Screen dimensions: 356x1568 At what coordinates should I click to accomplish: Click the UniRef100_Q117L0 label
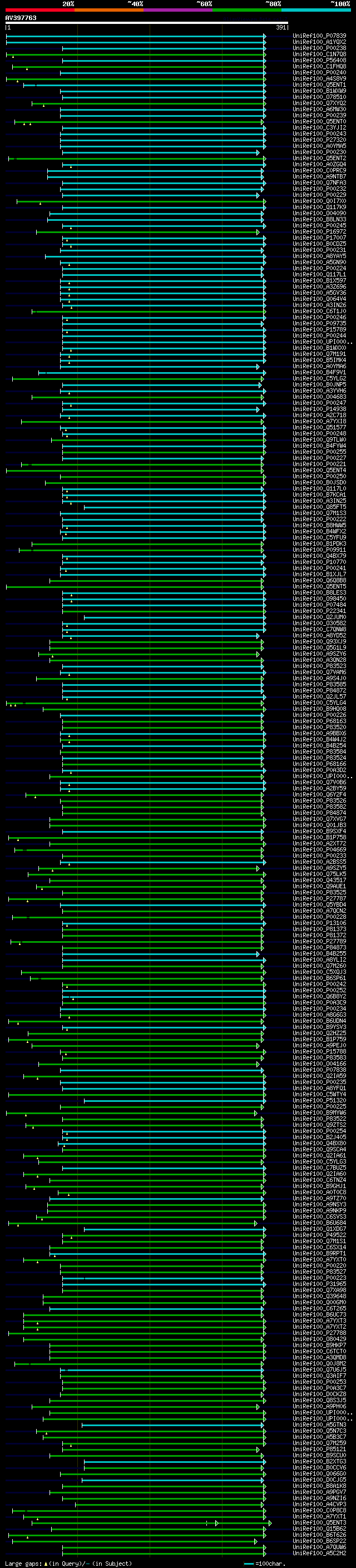[x=319, y=488]
